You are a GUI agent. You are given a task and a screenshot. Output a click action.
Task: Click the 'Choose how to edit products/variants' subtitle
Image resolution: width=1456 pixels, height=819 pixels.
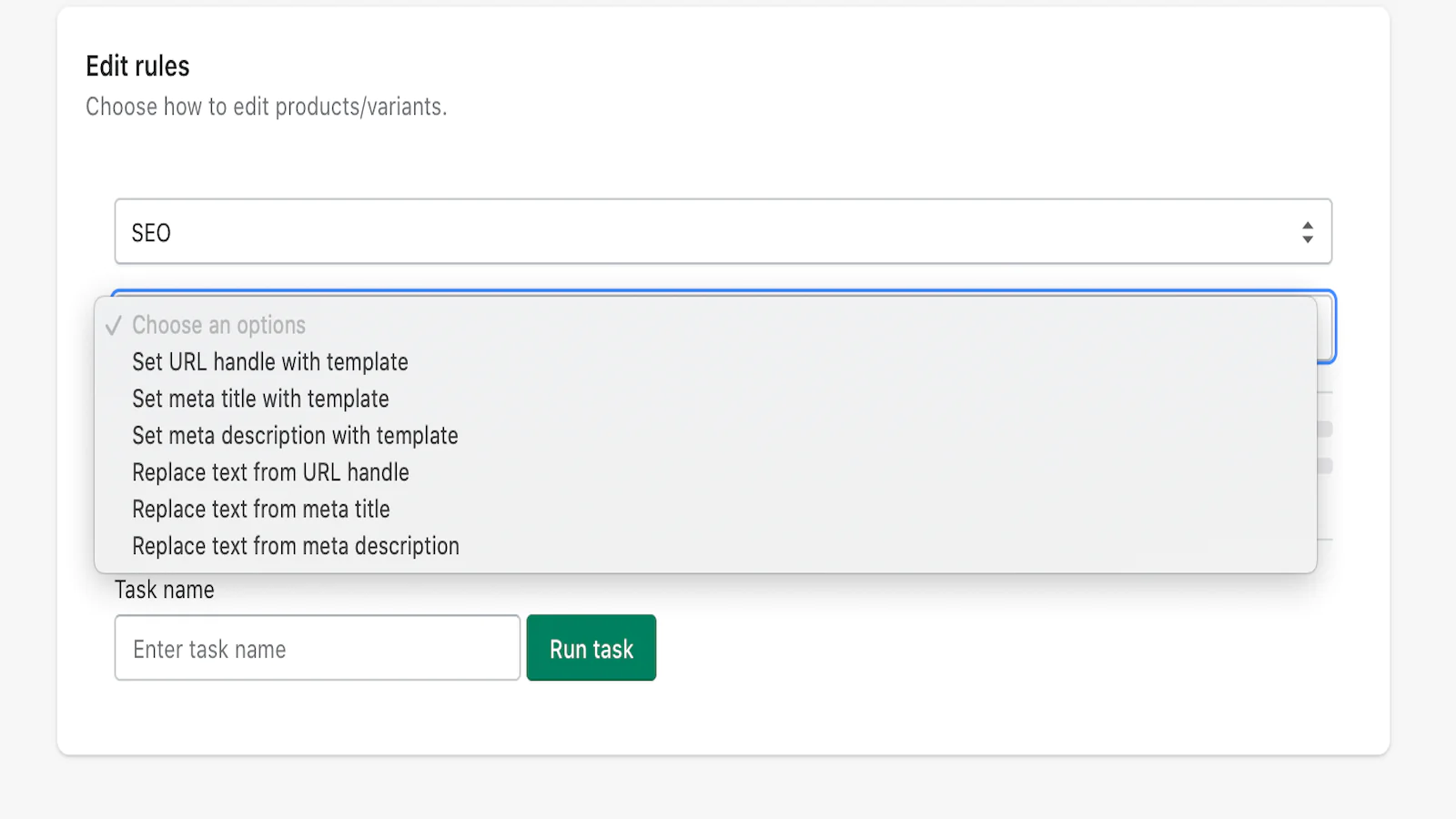coord(266,107)
